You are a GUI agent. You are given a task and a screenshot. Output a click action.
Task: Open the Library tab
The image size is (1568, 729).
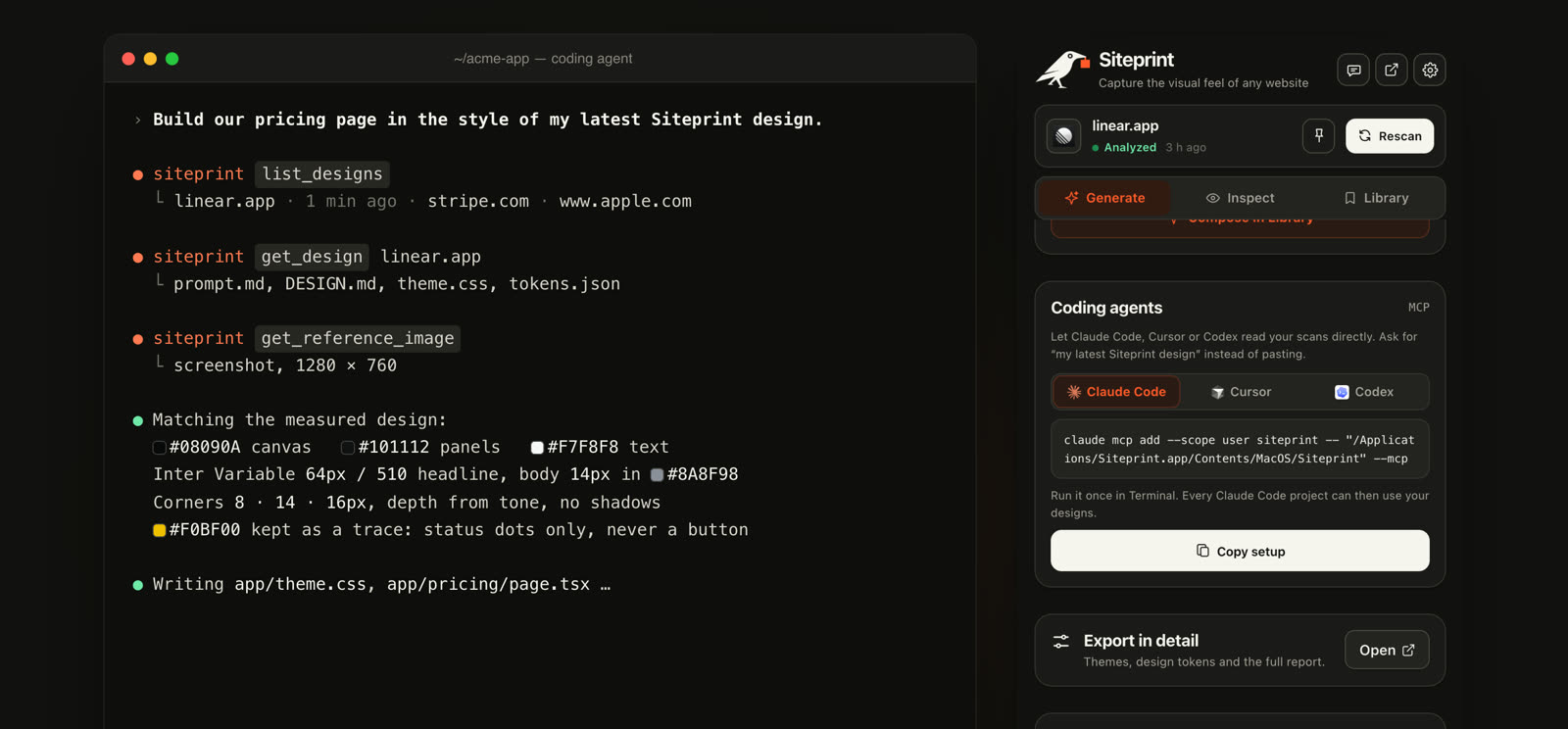tap(1376, 198)
